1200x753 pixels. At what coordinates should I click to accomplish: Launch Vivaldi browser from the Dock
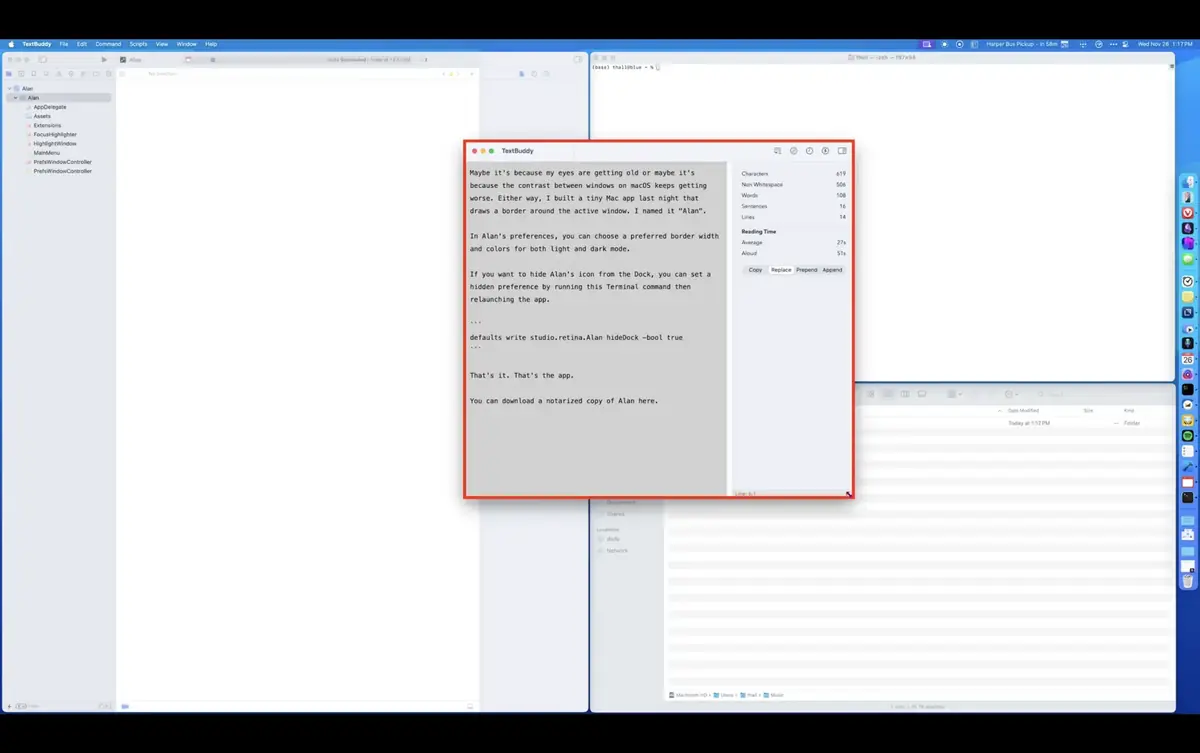point(1188,212)
